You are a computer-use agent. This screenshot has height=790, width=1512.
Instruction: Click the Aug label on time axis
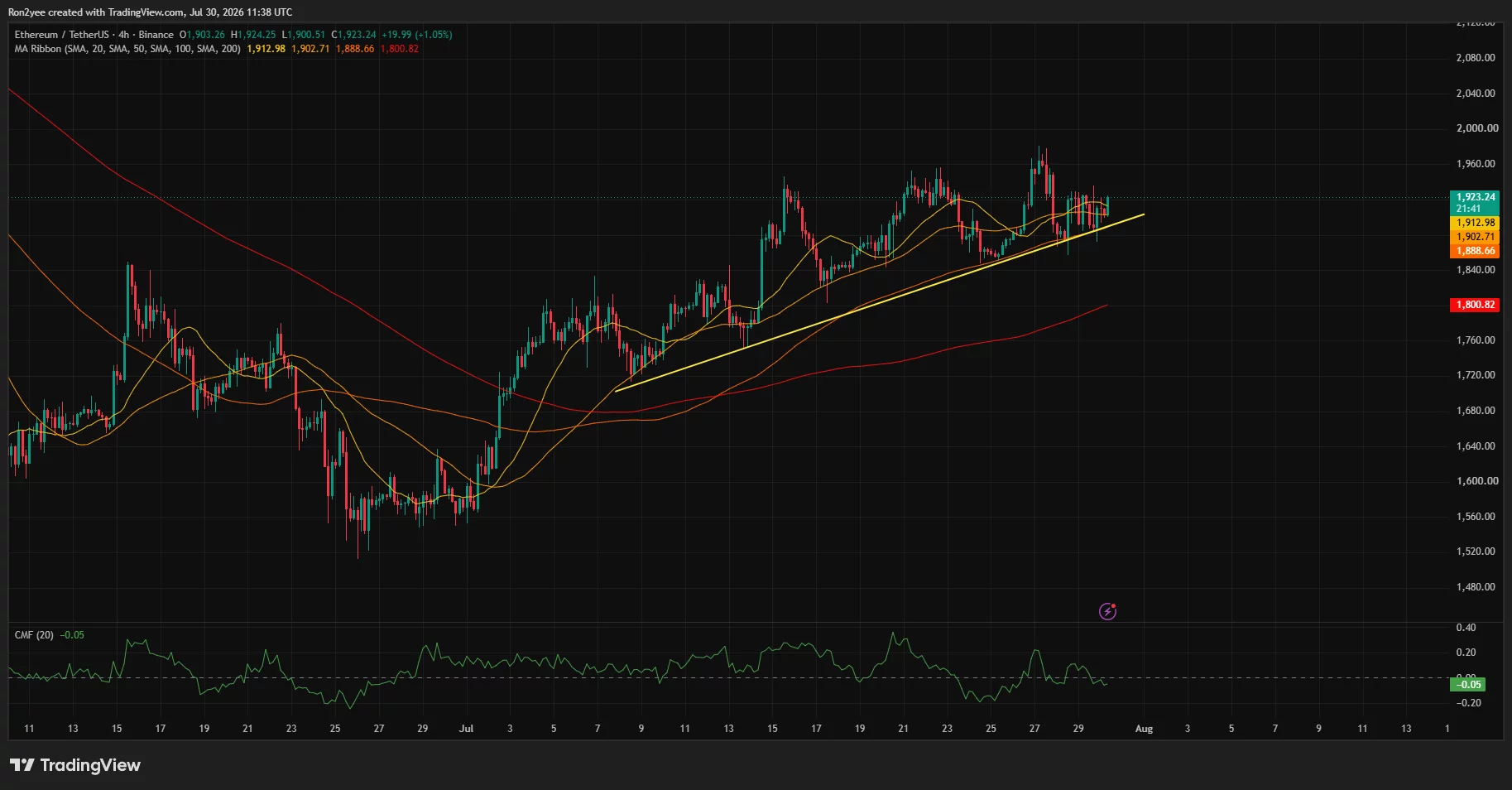click(1144, 729)
